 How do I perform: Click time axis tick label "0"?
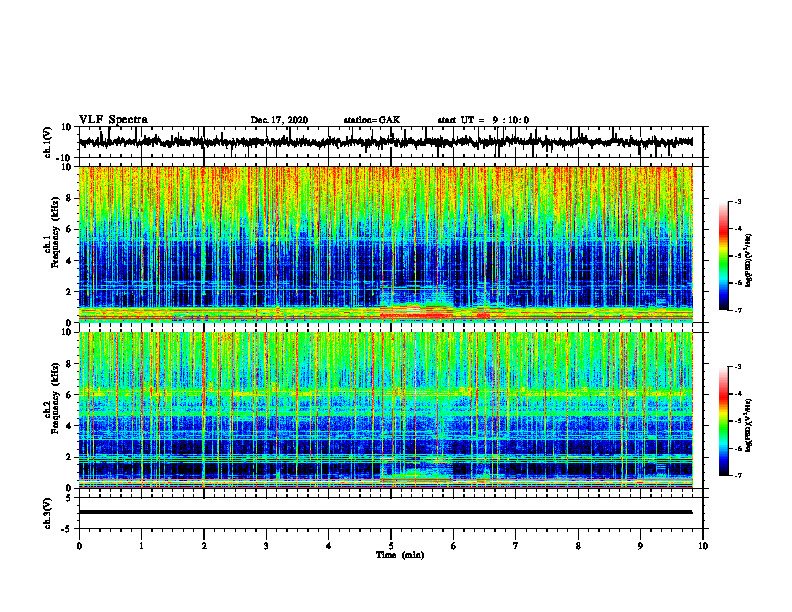(79, 546)
